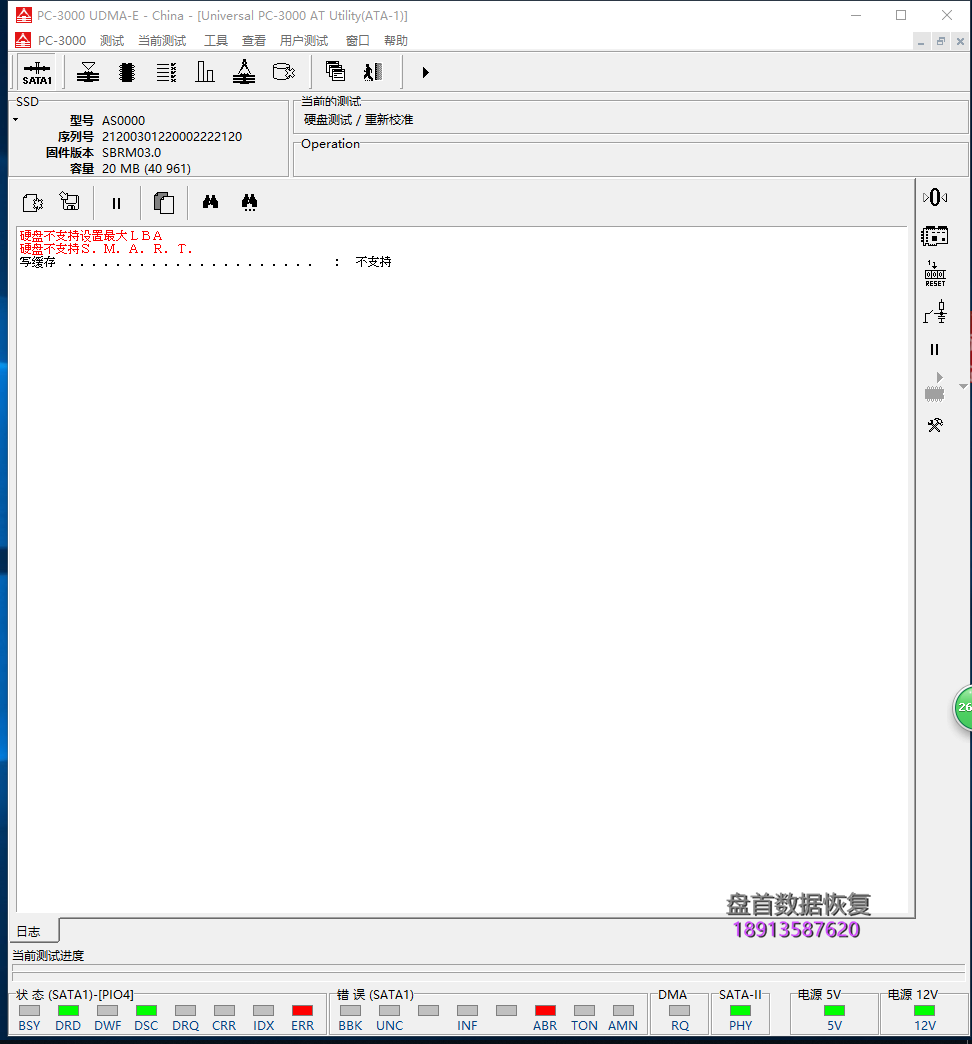972x1044 pixels.
Task: Click the green DSC status indicator
Action: tap(146, 1011)
